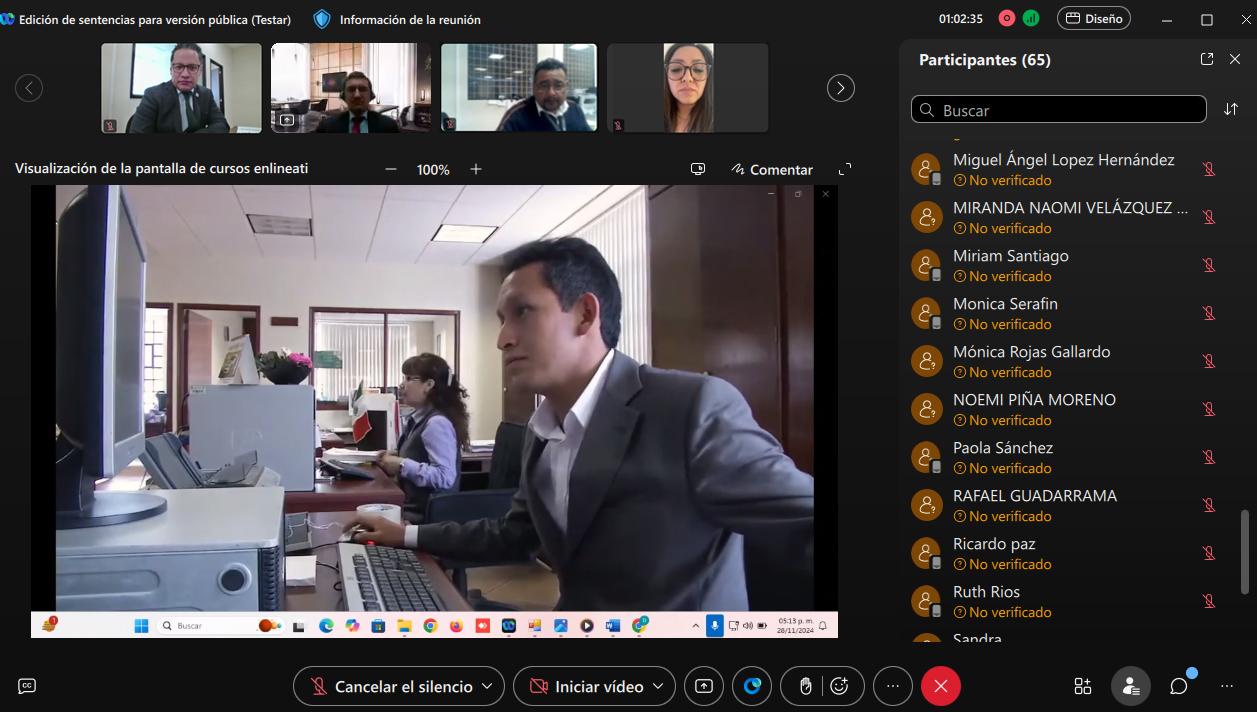Image resolution: width=1257 pixels, height=712 pixels.
Task: Pop out the Participantes panel
Action: pos(1207,60)
